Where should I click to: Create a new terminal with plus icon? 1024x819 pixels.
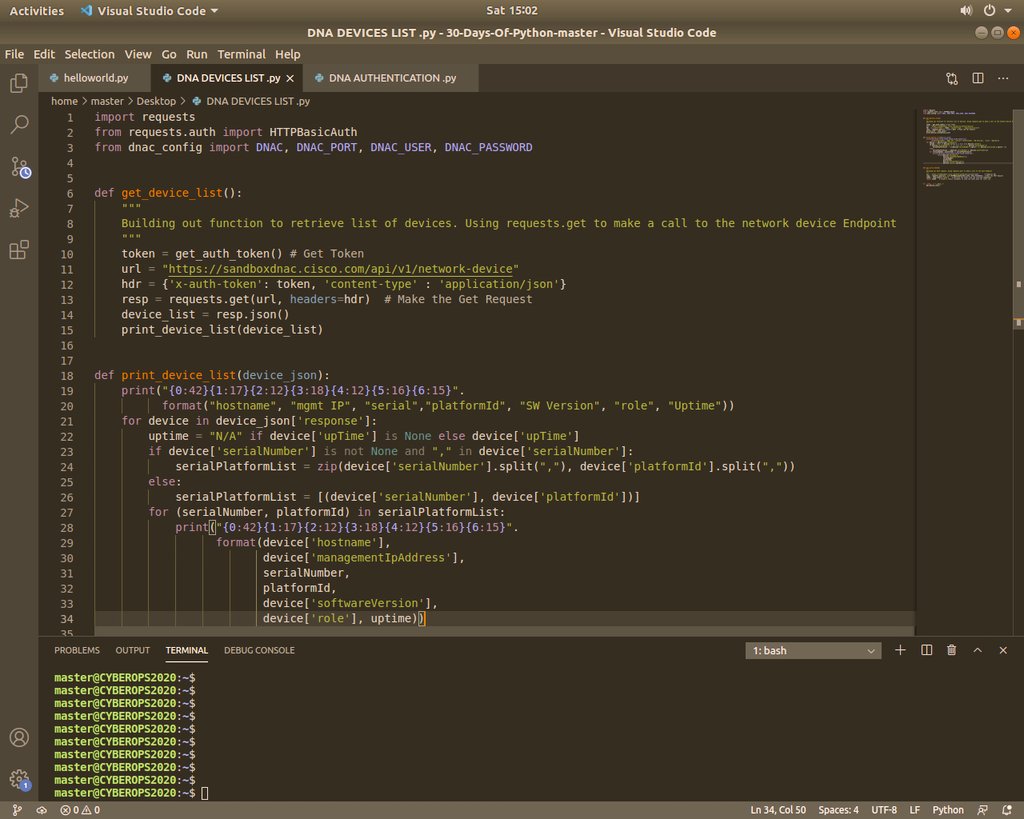pyautogui.click(x=900, y=650)
